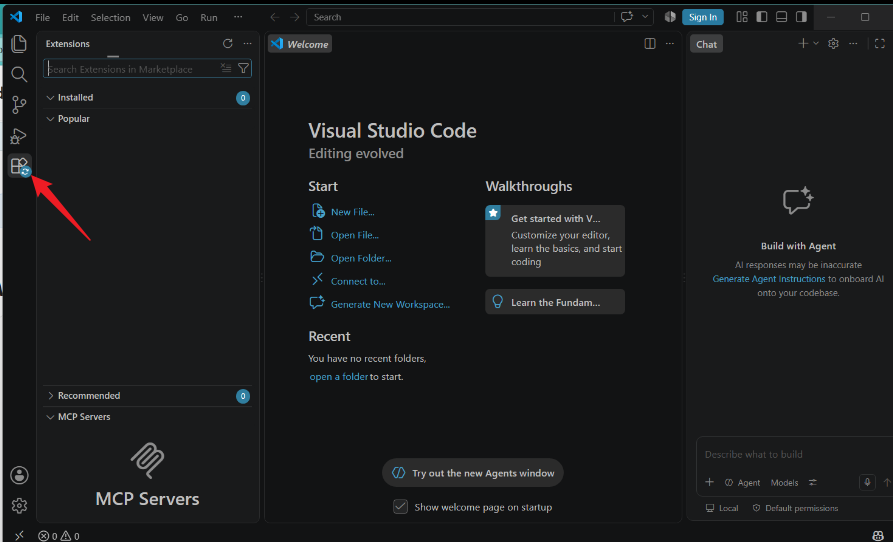
Task: Collapse the Popular section
Action: pos(147,119)
